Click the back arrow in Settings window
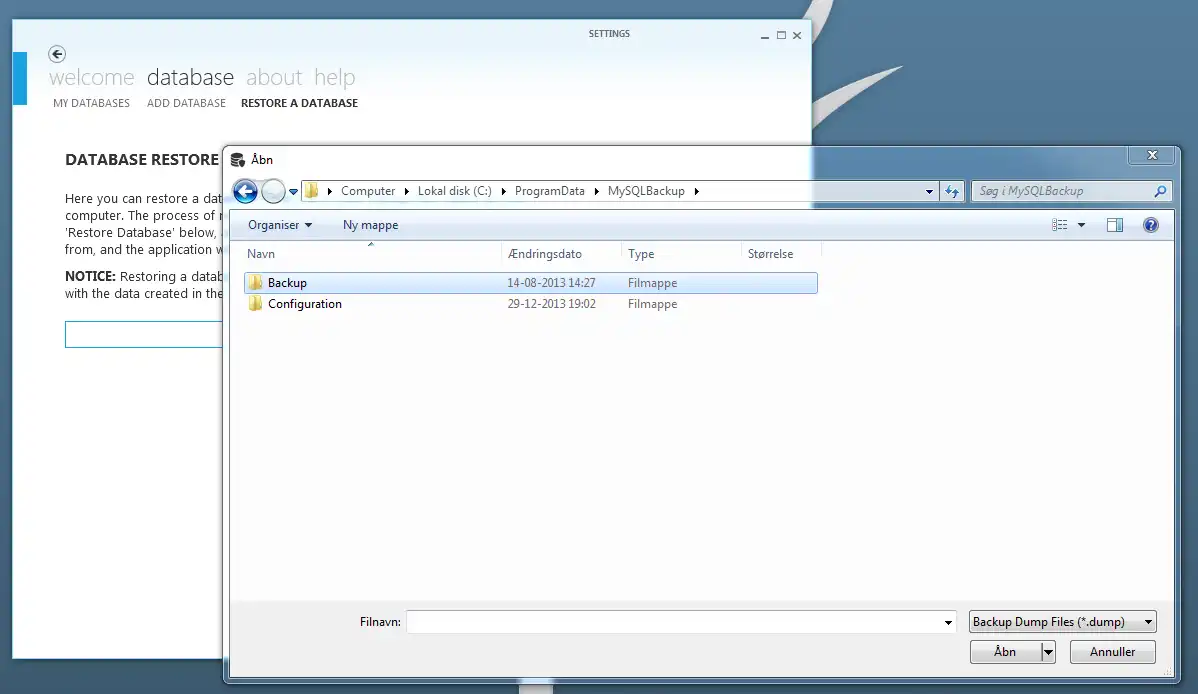 57,54
